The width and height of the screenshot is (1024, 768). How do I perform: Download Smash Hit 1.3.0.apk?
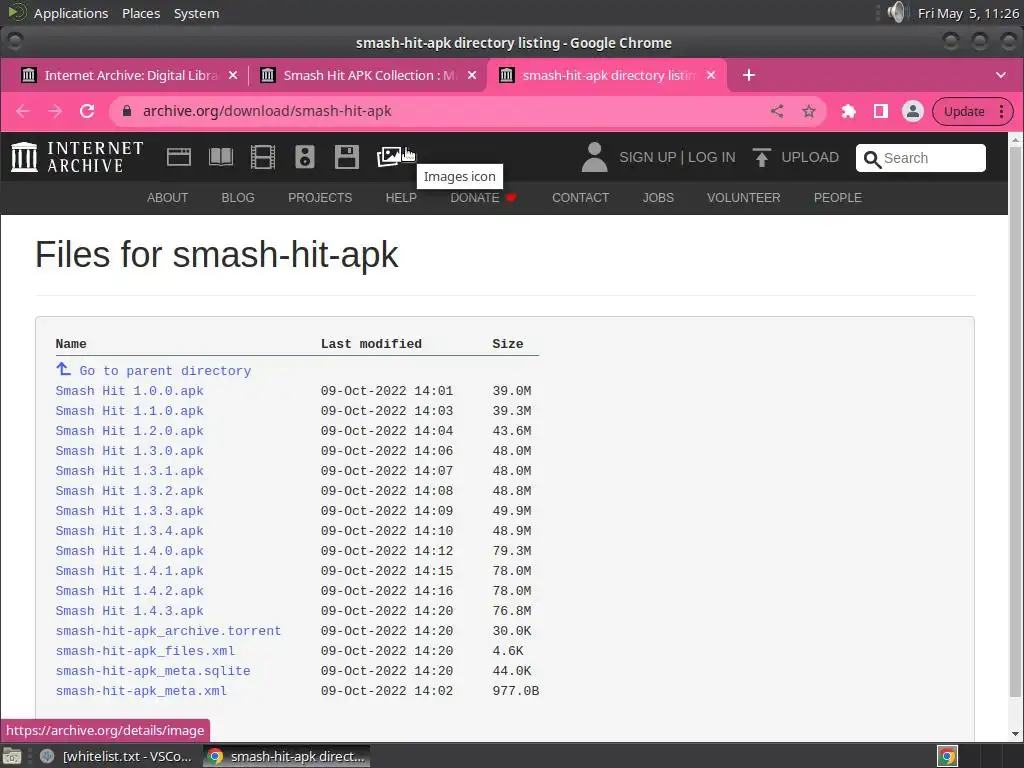tap(129, 451)
